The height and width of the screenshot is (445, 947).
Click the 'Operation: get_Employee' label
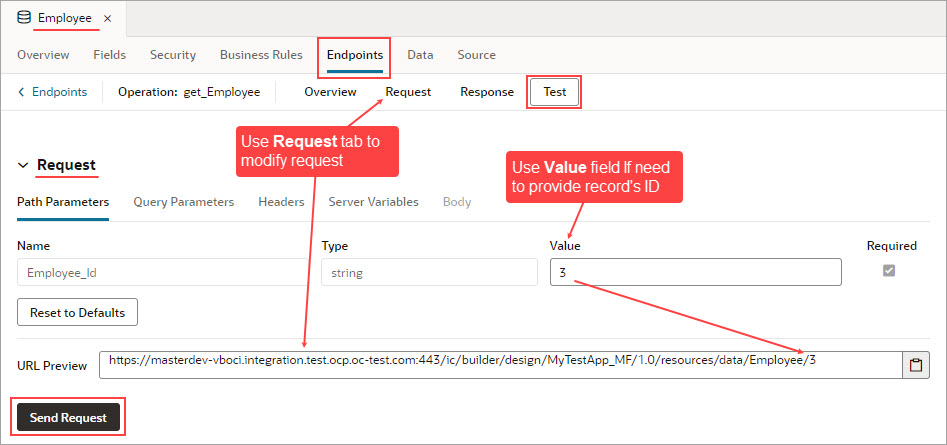(x=189, y=92)
